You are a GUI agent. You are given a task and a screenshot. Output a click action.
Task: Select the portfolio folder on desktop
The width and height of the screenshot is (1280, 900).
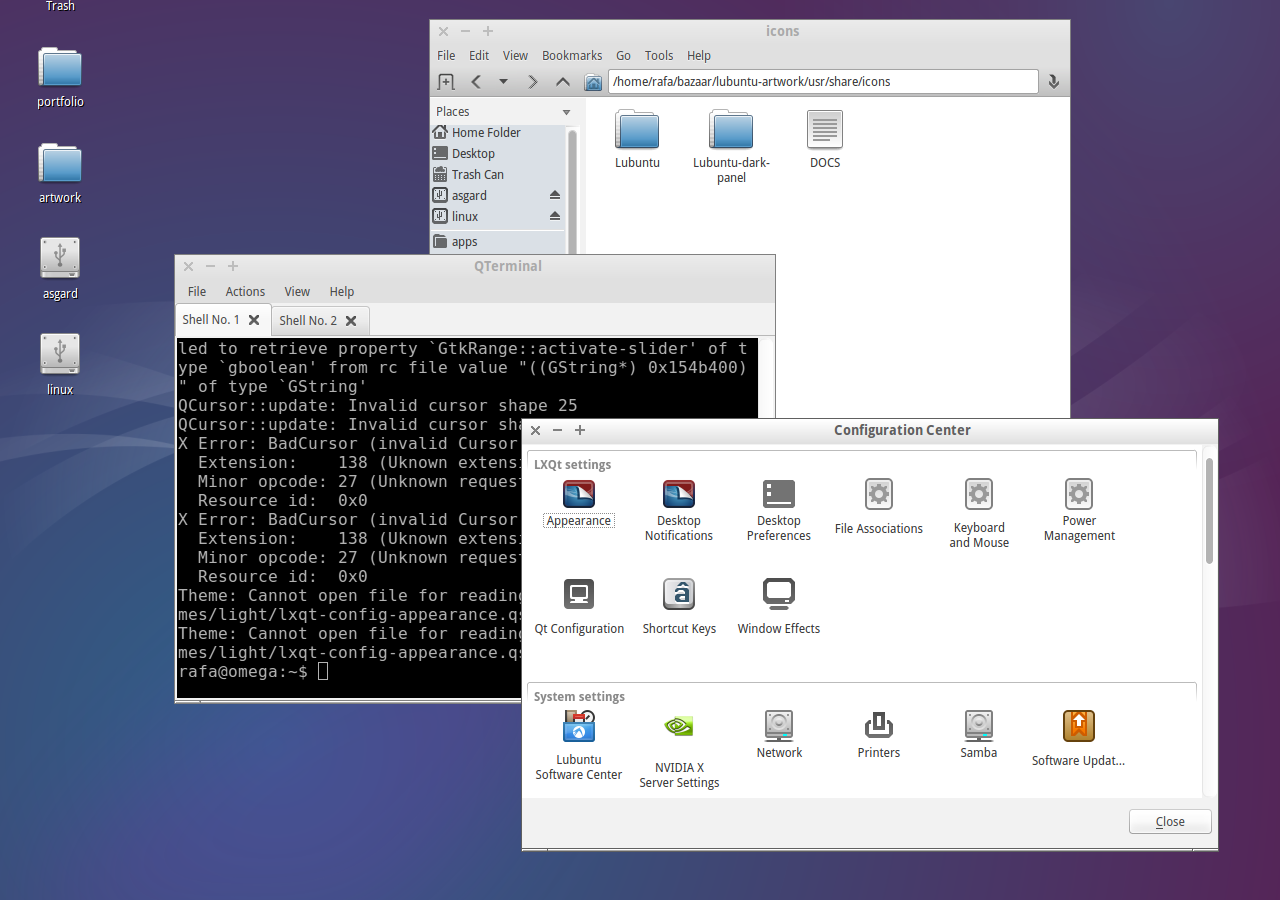point(60,78)
